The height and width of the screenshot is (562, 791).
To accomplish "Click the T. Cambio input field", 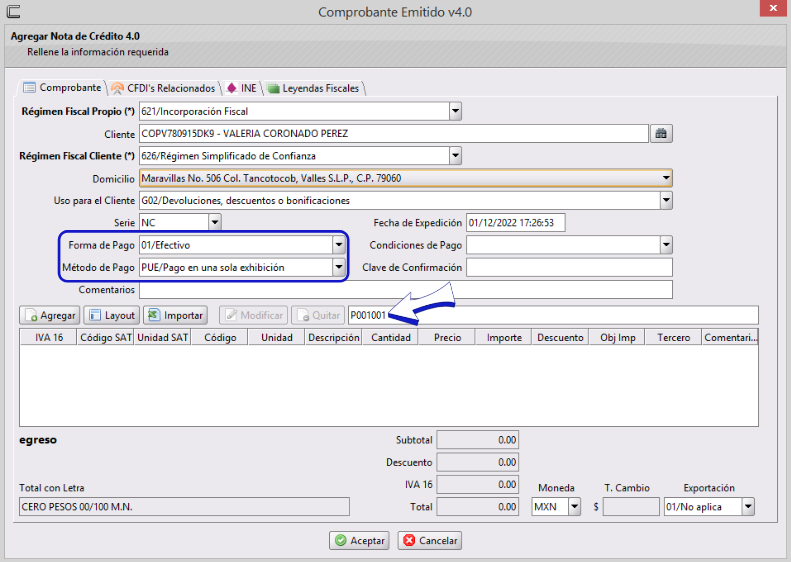I will [x=631, y=507].
